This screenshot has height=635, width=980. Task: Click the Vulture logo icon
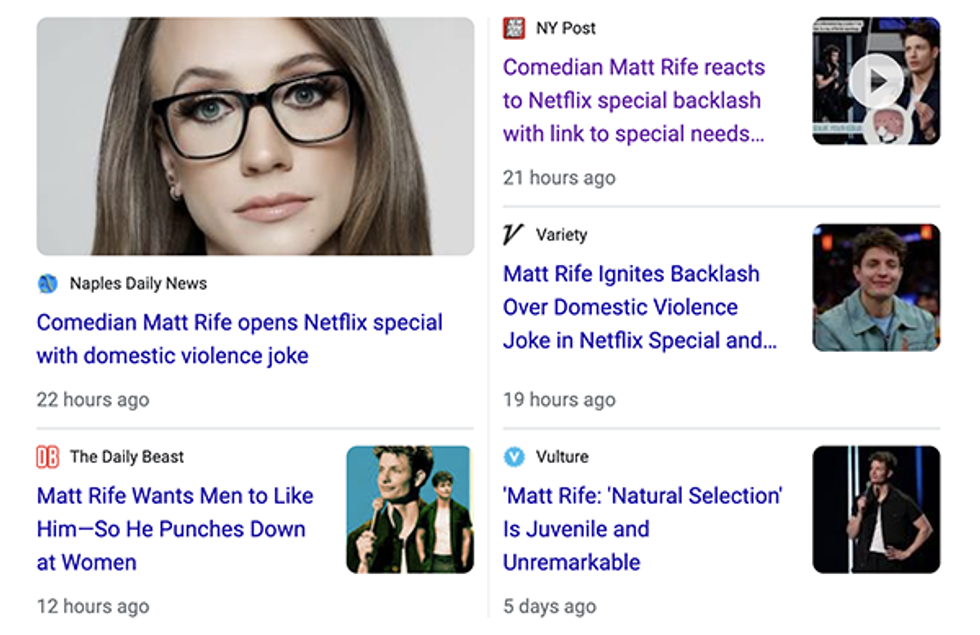pos(514,457)
